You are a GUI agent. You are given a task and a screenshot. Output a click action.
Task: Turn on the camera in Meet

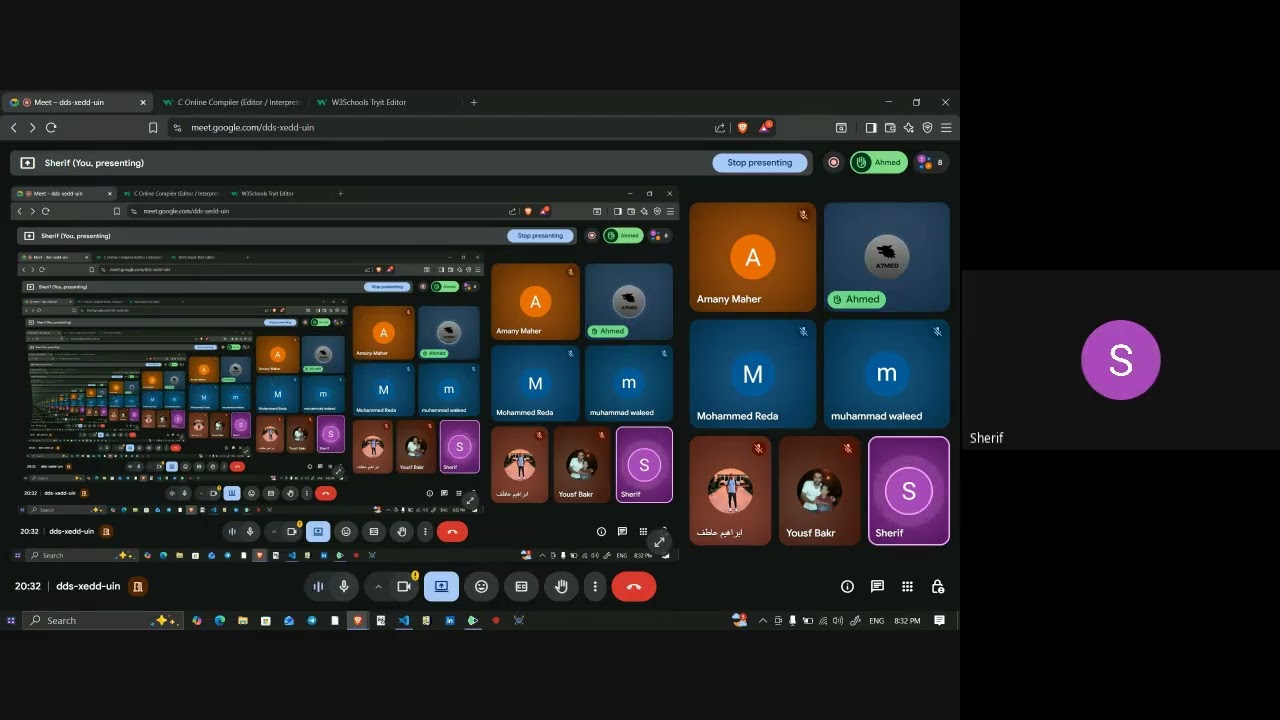click(404, 587)
